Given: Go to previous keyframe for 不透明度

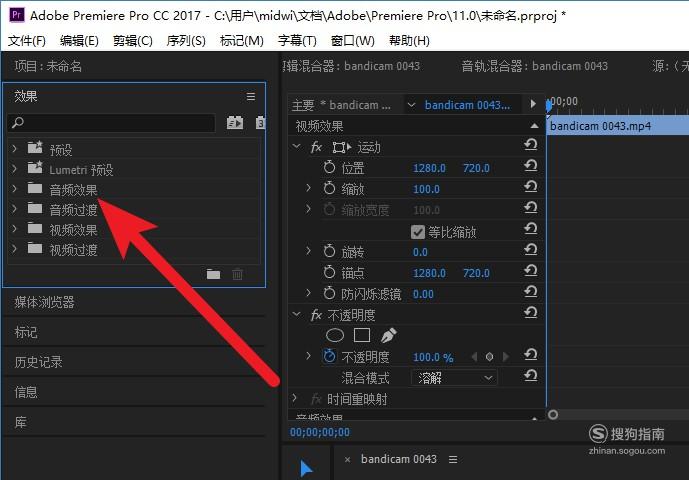Looking at the screenshot, I should 474,357.
